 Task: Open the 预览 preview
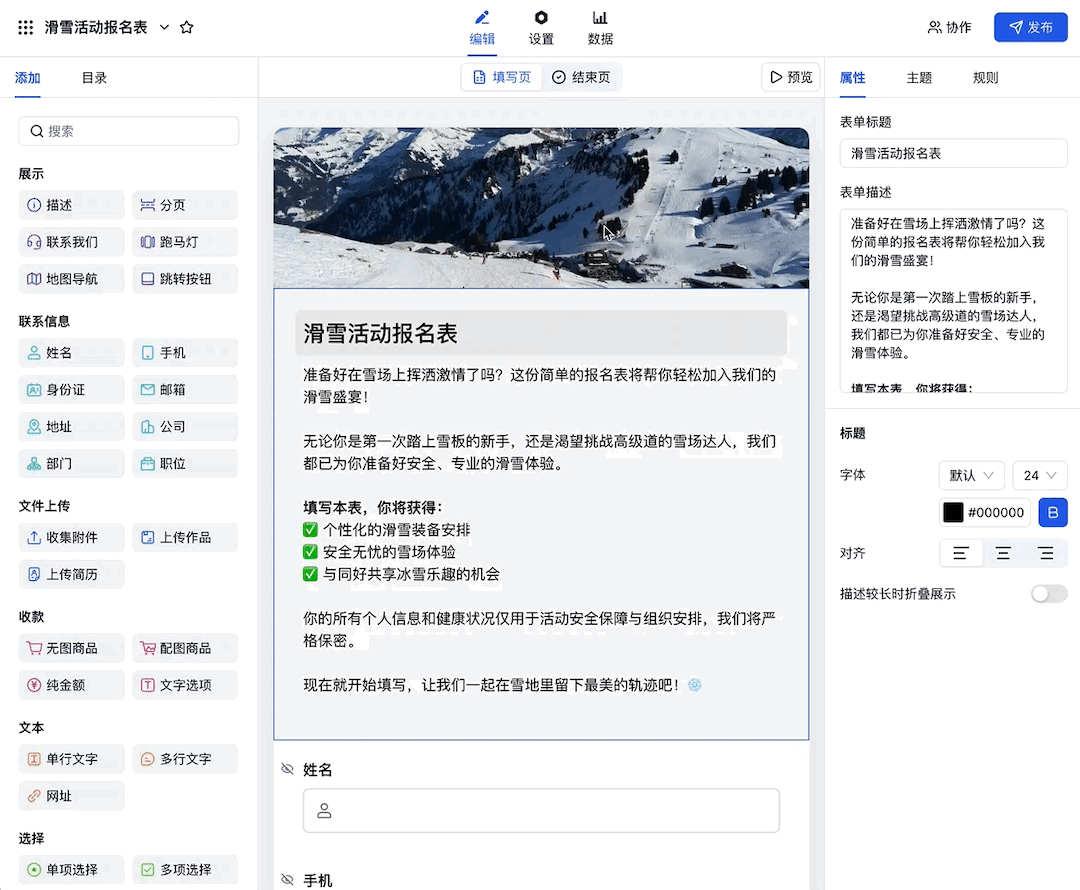[790, 77]
